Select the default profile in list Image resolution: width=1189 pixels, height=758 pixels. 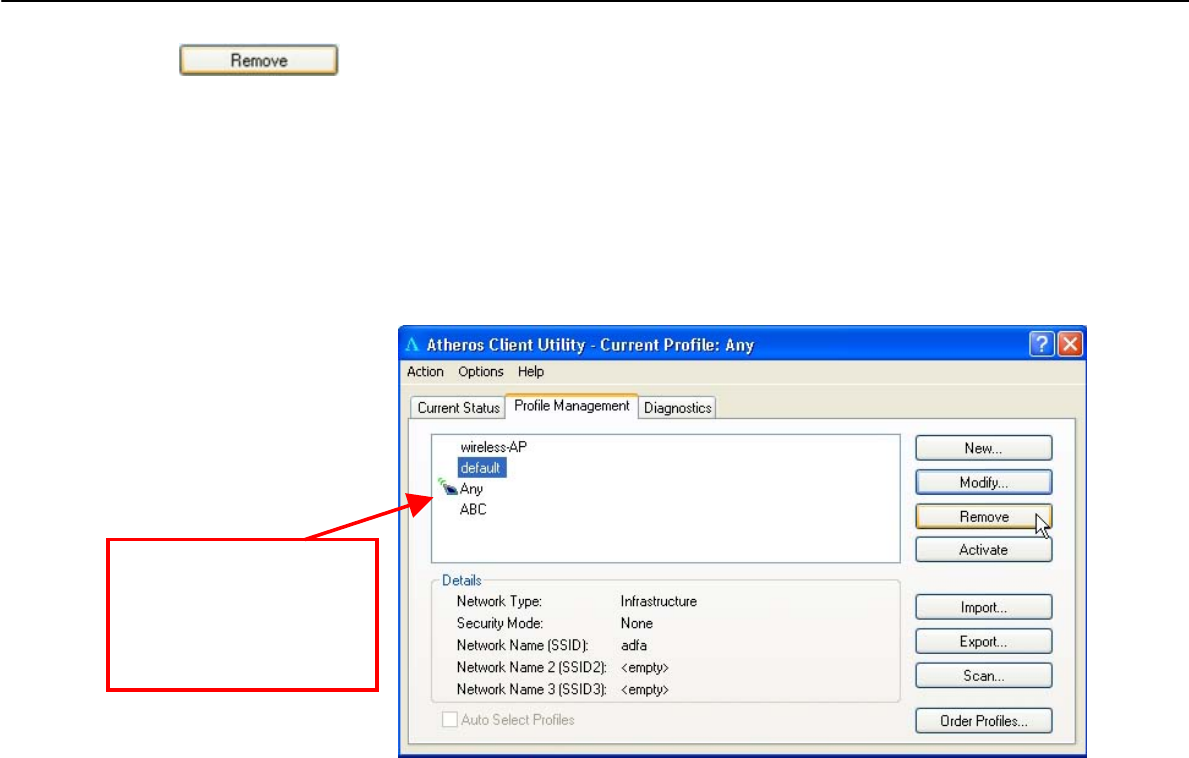click(481, 468)
